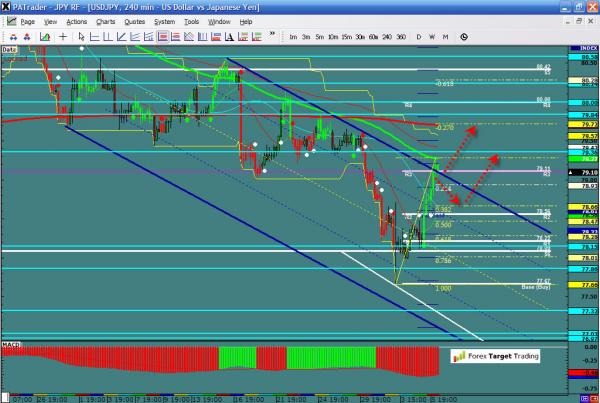Switch chart to Daily (D) timeframe
This screenshot has width=600, height=403.
pyautogui.click(x=418, y=36)
